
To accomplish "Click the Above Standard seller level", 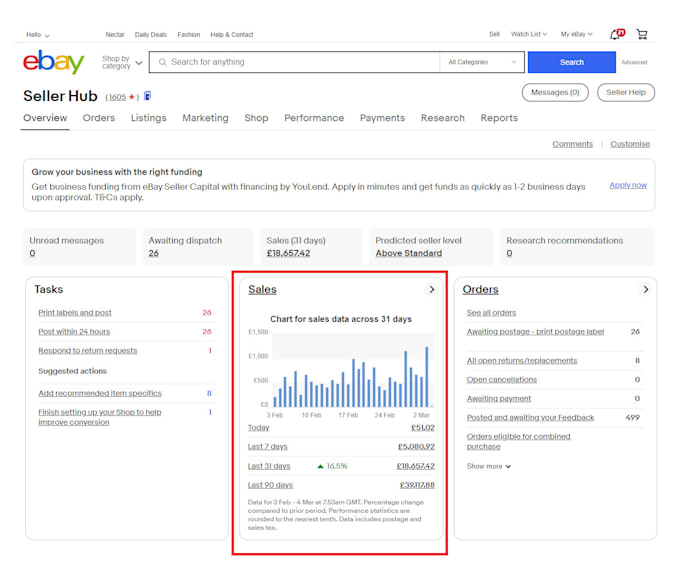I will coord(409,253).
